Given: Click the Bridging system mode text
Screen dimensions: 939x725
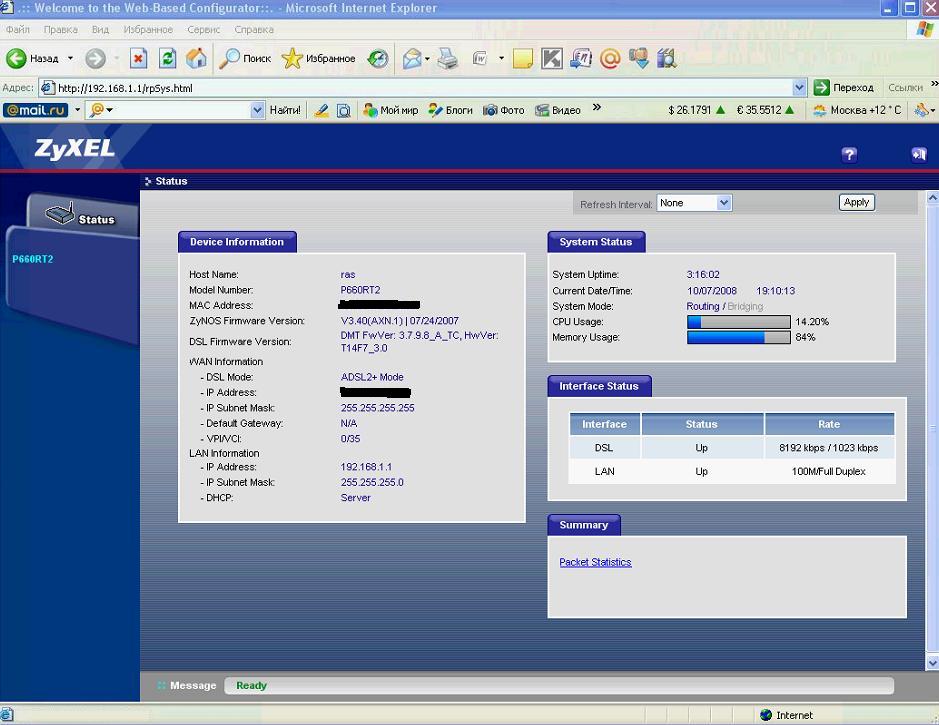Looking at the screenshot, I should tap(745, 307).
